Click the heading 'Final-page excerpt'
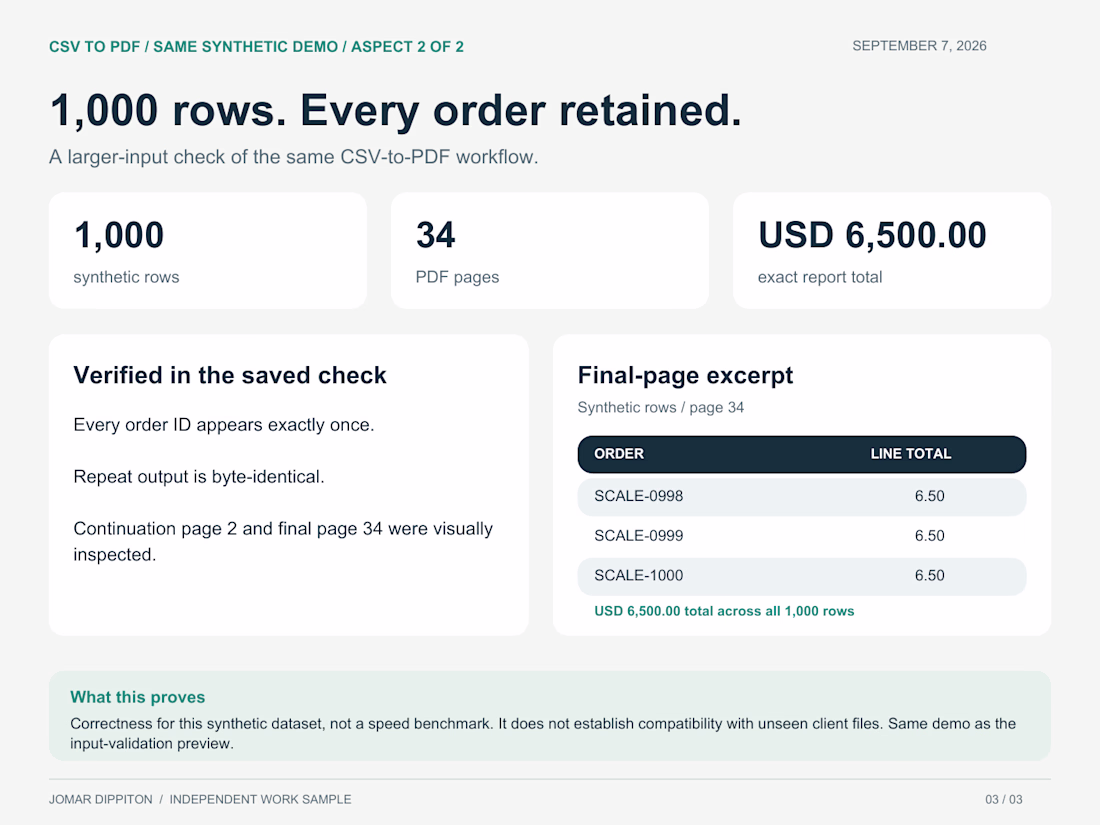1100x825 pixels. click(685, 375)
